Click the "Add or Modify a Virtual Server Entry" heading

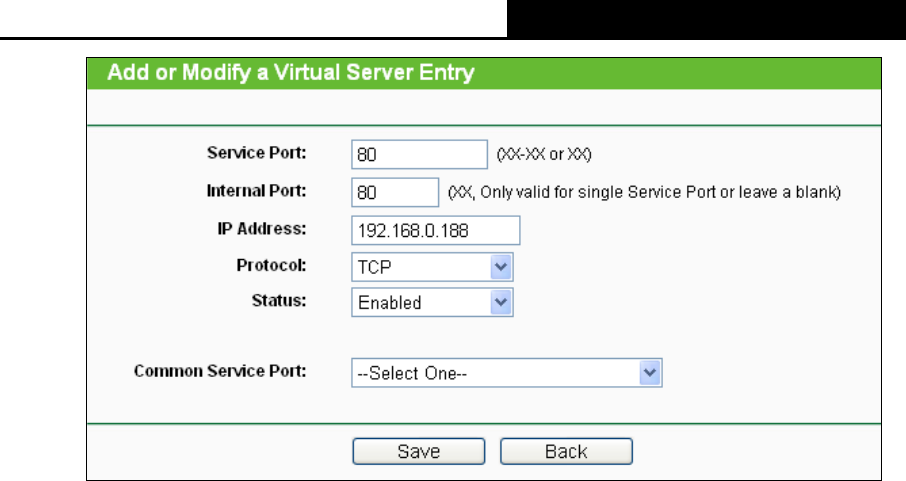tap(291, 73)
